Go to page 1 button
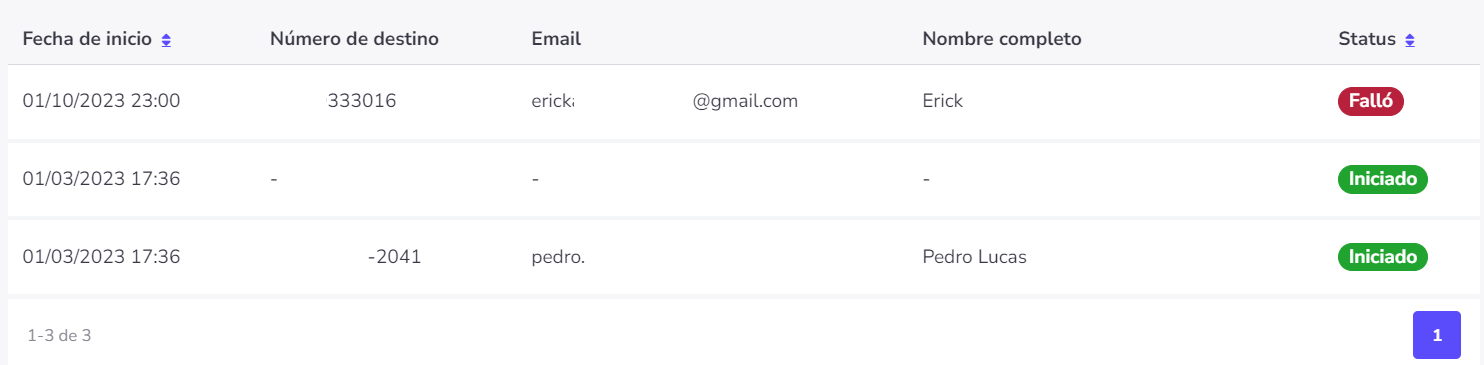The width and height of the screenshot is (1484, 365). pyautogui.click(x=1437, y=335)
